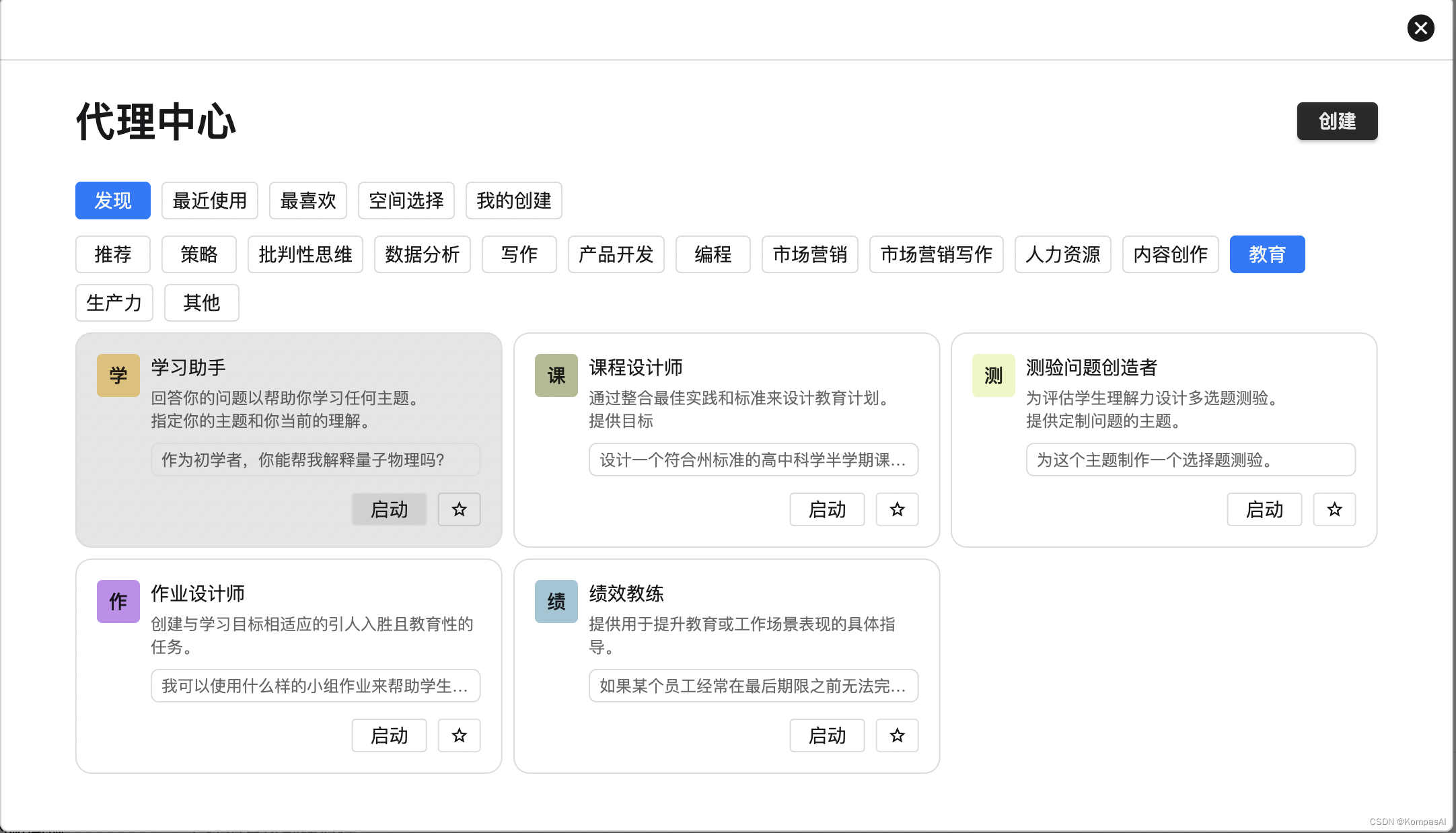Switch to the 发现 tab

113,201
